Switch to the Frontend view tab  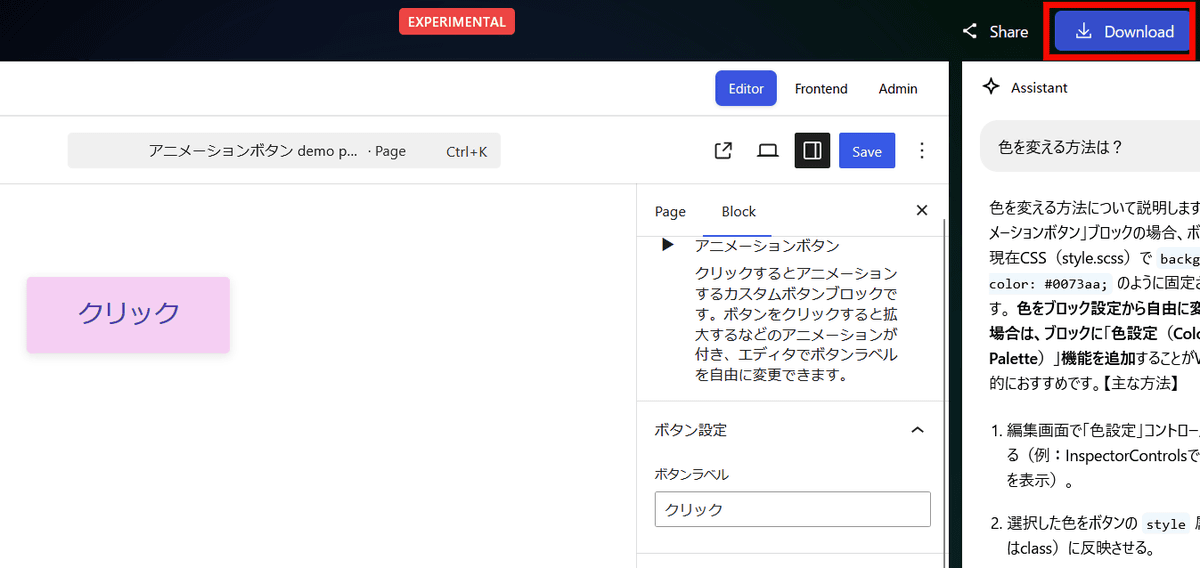(x=821, y=88)
